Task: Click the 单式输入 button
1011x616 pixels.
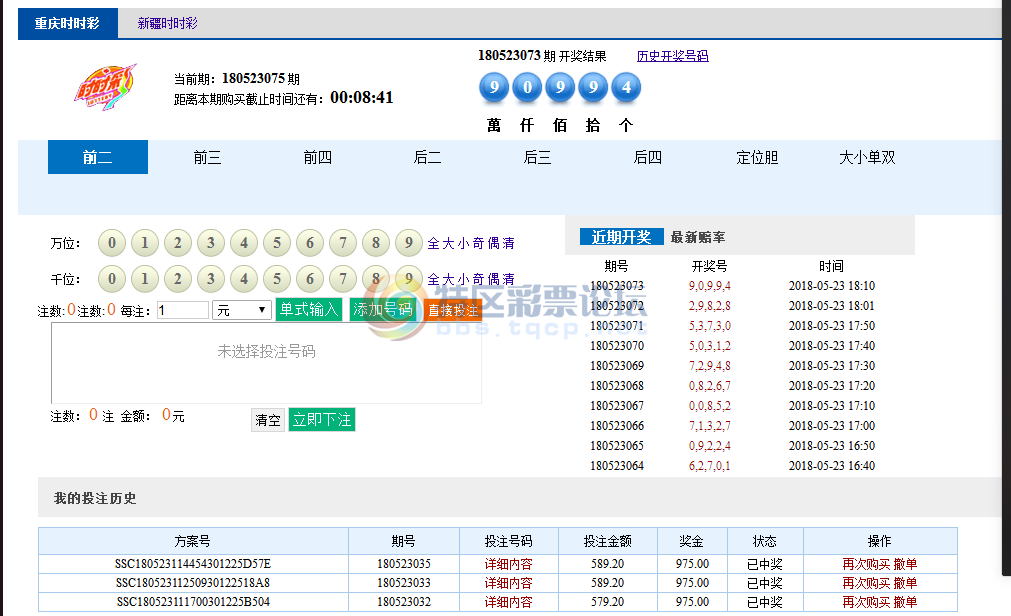Action: coord(309,310)
